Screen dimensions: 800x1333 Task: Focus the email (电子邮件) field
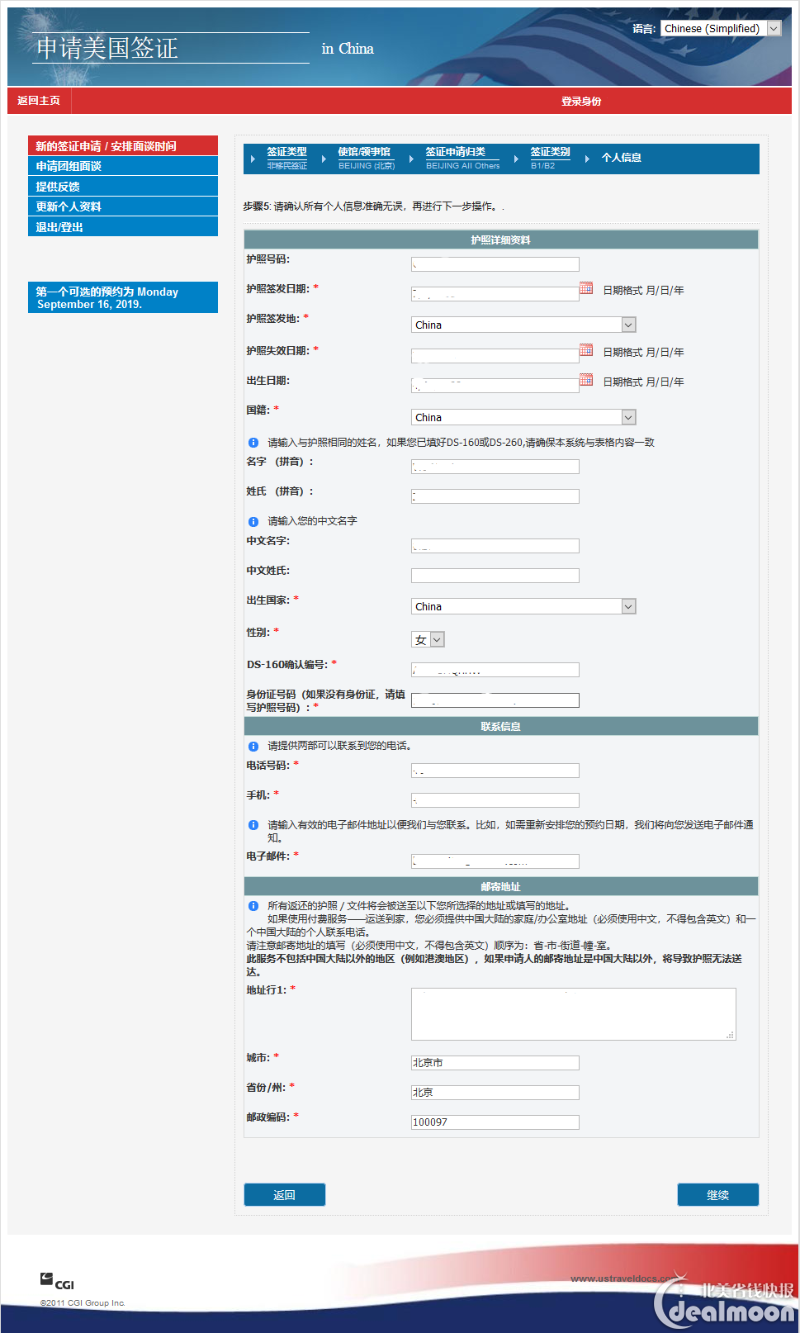click(x=495, y=861)
